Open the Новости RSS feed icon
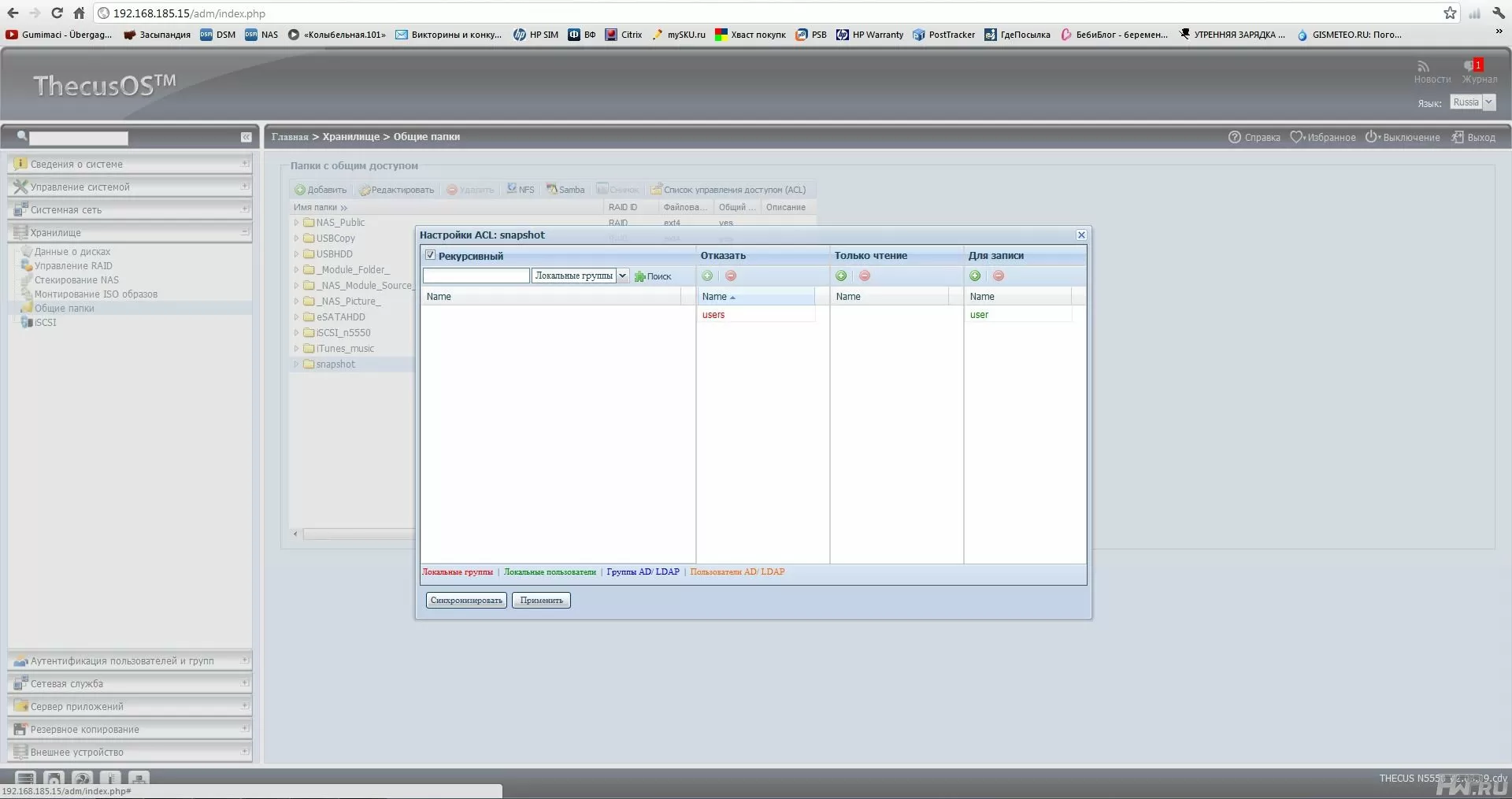 (1423, 66)
